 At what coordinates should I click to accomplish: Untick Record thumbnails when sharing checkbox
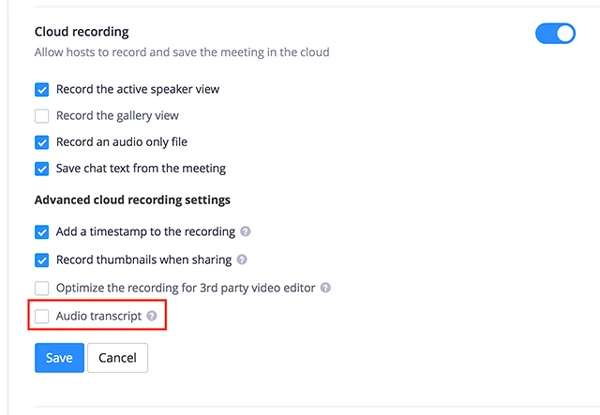tap(42, 260)
